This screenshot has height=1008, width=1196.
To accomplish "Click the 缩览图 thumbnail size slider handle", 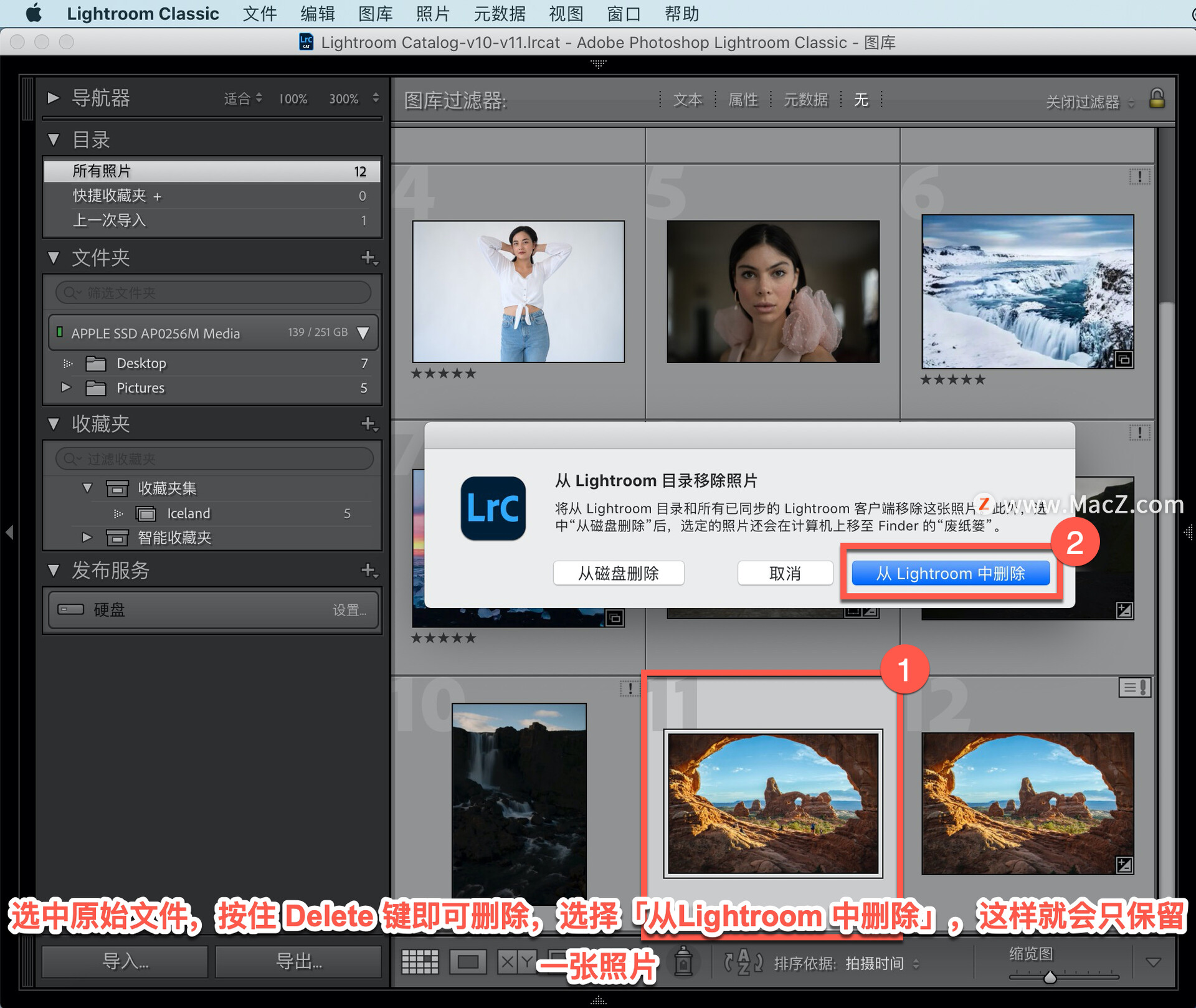I will tap(1050, 976).
